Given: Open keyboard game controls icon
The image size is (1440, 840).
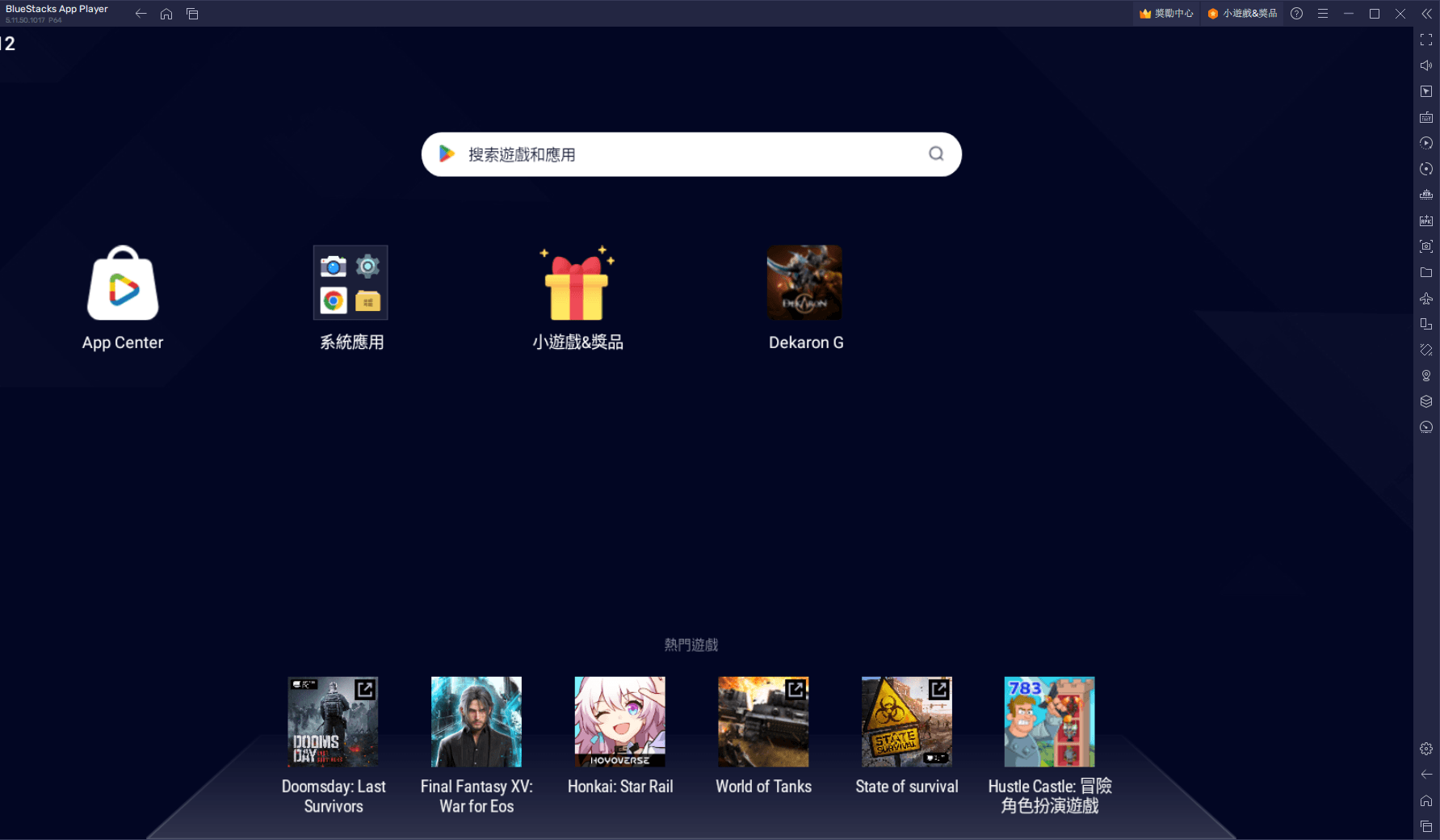Looking at the screenshot, I should tap(1426, 117).
